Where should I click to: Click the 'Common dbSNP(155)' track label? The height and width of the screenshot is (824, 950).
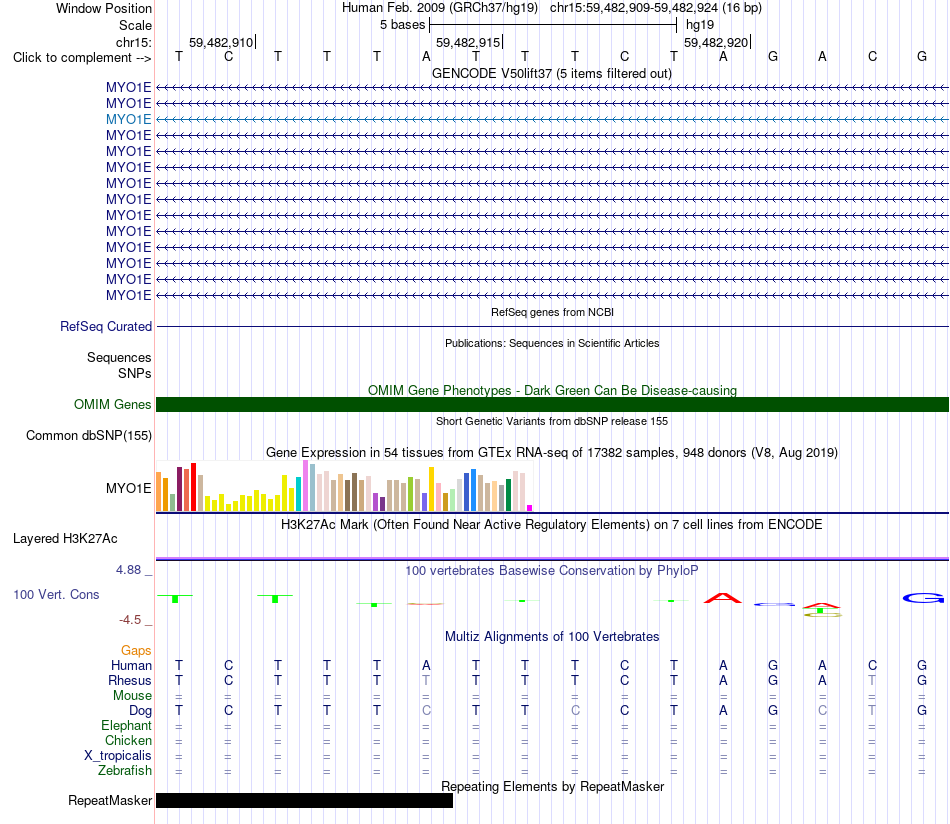(x=88, y=436)
